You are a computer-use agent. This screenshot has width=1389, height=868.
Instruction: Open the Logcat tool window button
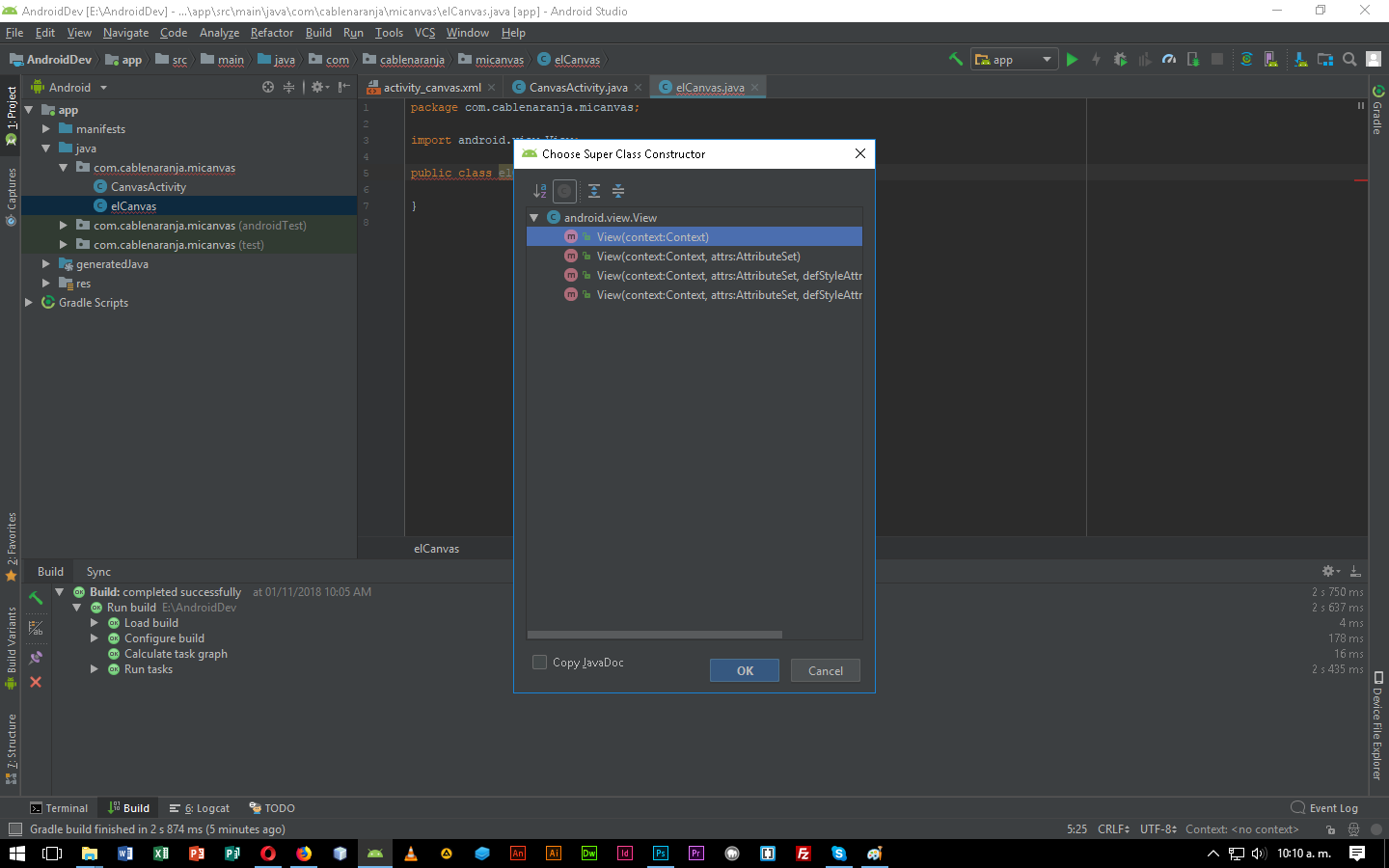tap(200, 808)
